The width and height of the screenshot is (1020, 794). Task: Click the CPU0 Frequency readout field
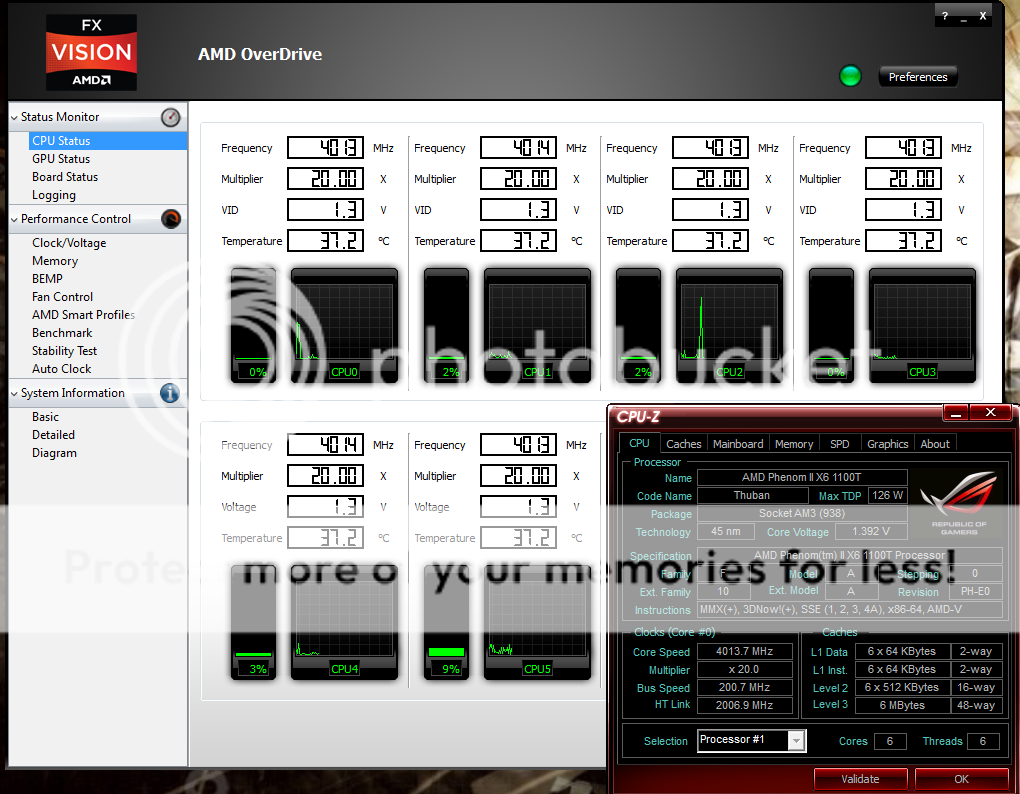(x=325, y=148)
